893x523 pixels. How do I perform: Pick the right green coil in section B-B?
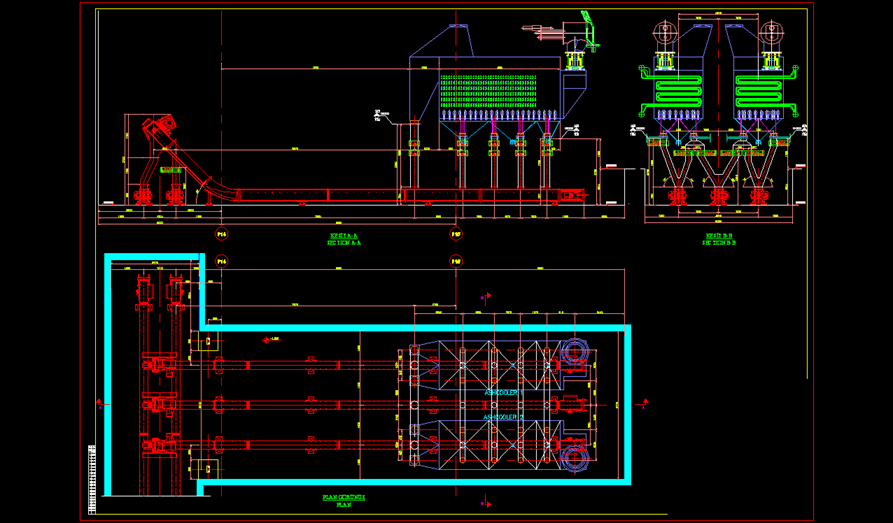pyautogui.click(x=763, y=91)
